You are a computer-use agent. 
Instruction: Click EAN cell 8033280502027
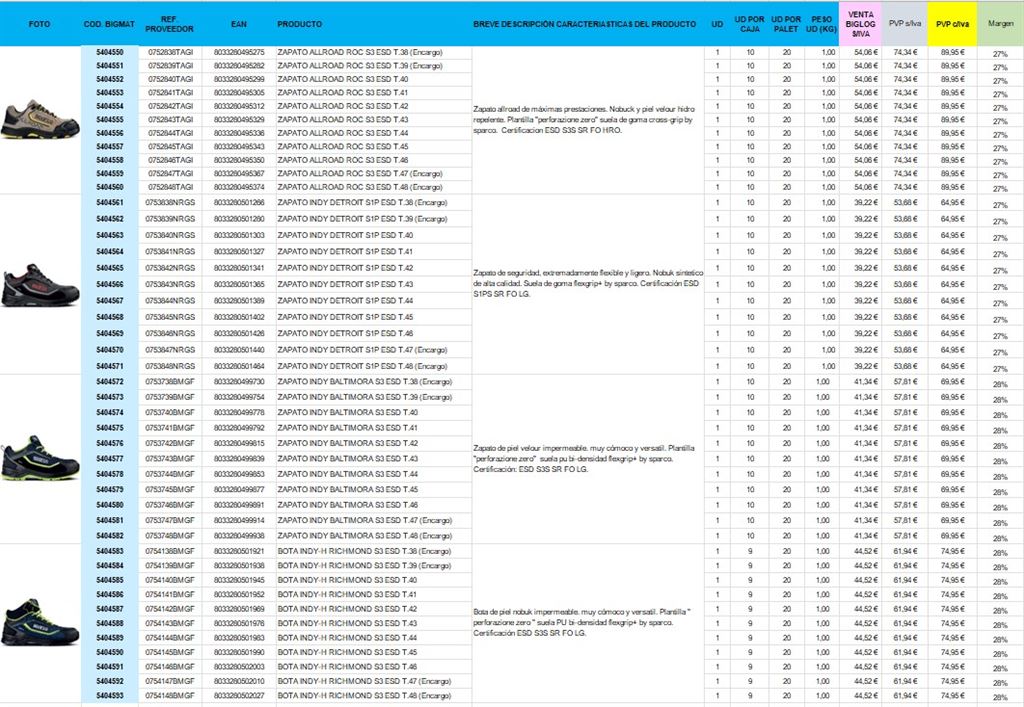pyautogui.click(x=239, y=695)
